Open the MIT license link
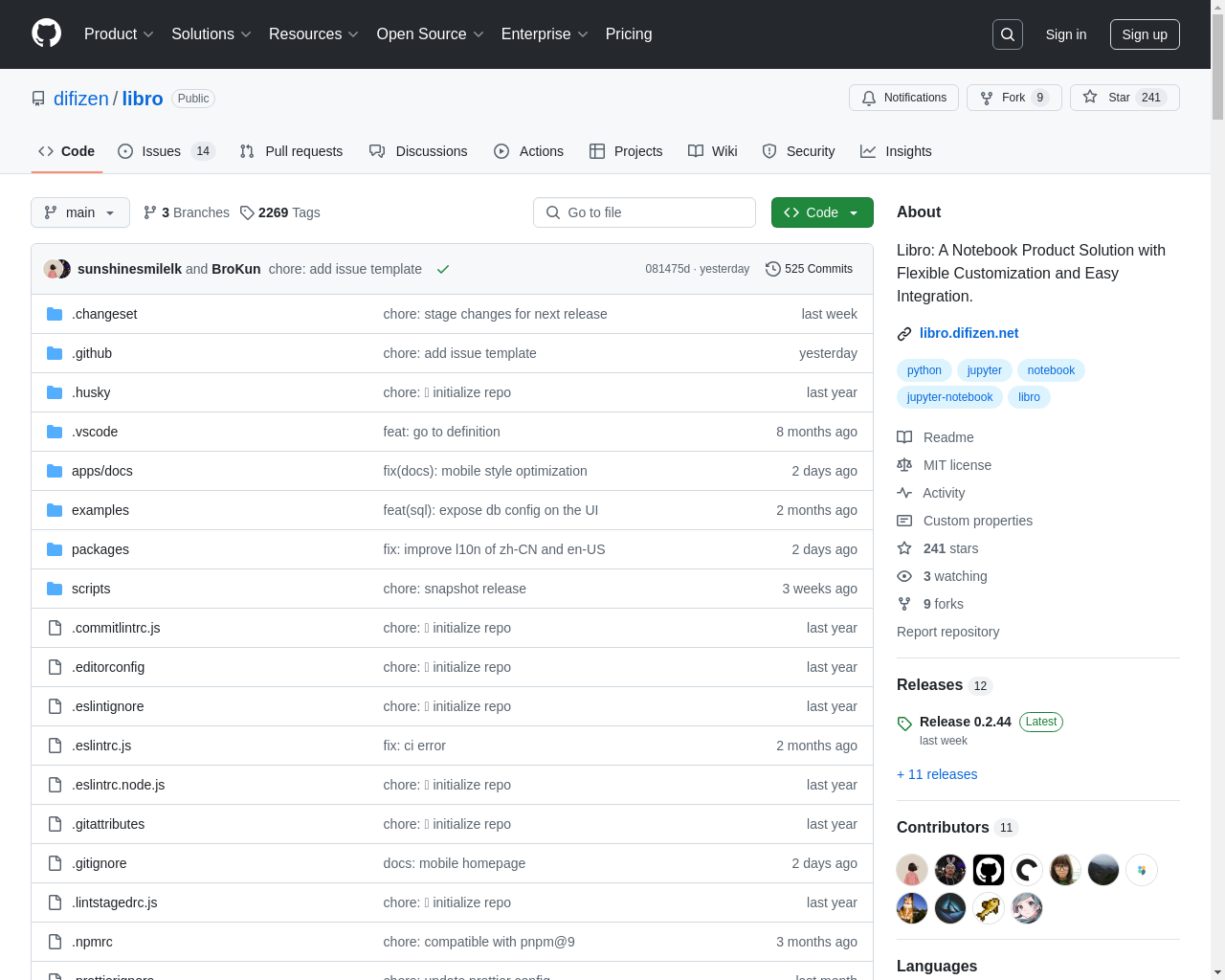 944,465
